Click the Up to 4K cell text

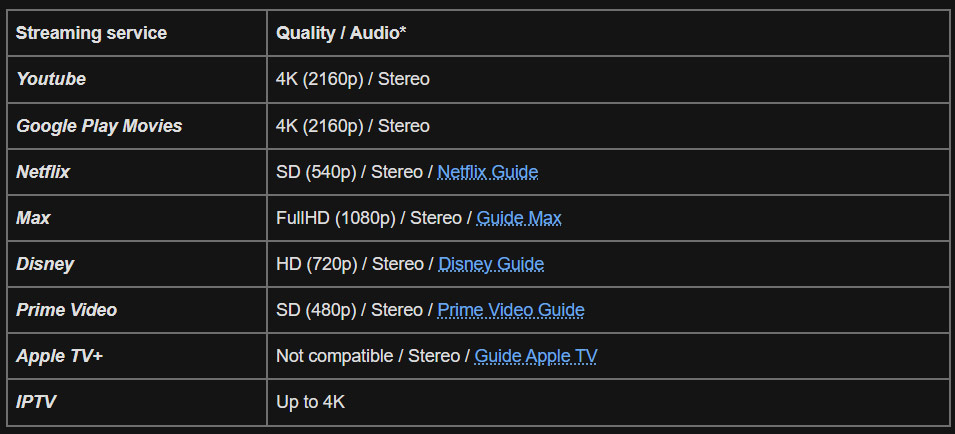[311, 402]
